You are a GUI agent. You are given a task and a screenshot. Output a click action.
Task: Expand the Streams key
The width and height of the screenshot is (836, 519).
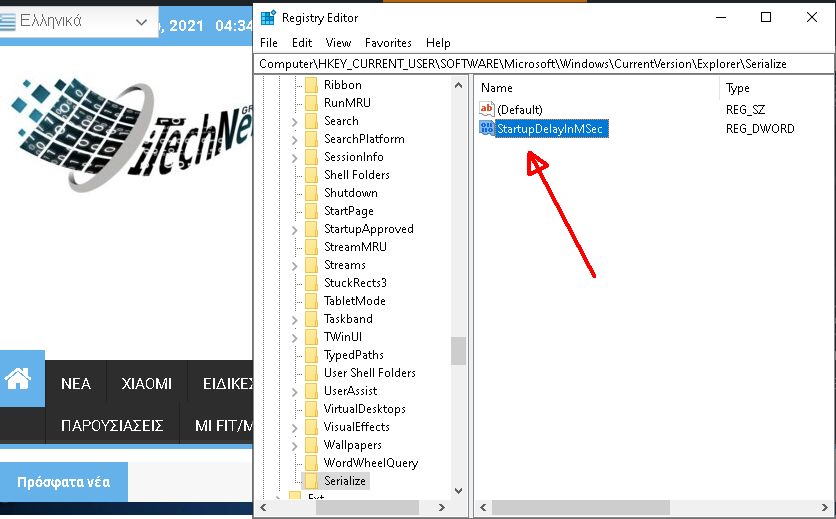tap(295, 266)
